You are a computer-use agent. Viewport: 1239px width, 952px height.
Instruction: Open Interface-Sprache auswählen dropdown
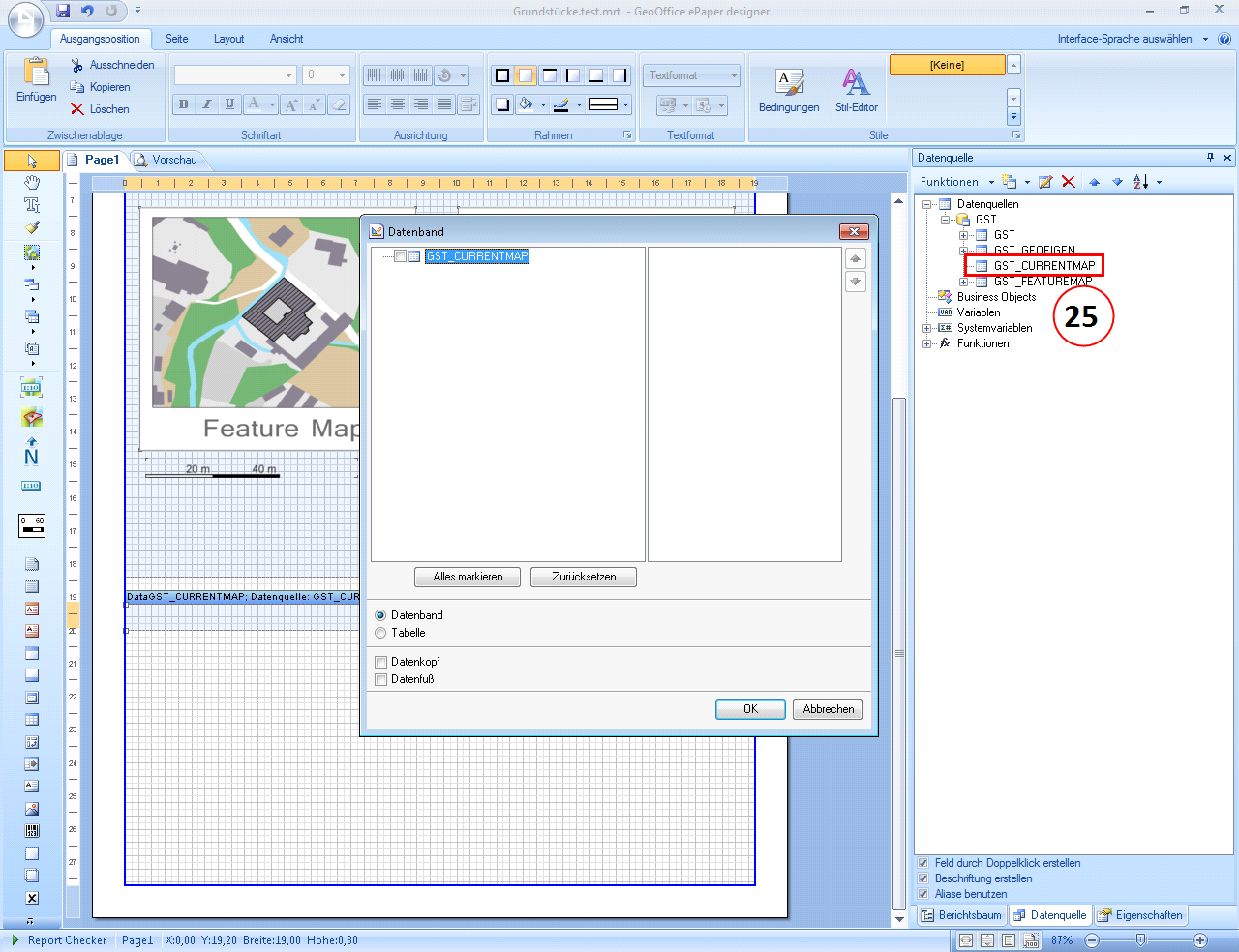tap(1132, 39)
